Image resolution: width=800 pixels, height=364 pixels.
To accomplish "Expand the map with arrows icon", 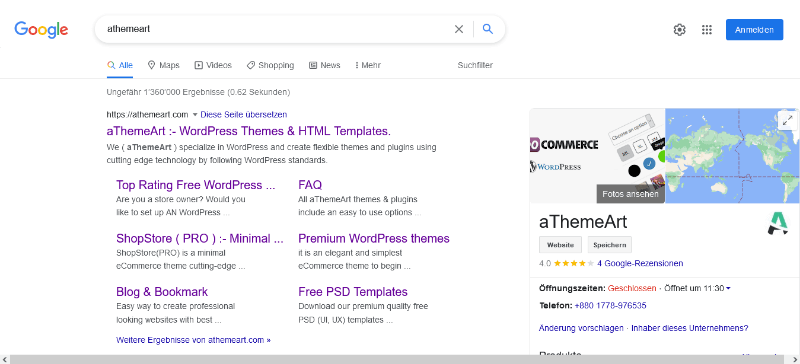I will [788, 121].
